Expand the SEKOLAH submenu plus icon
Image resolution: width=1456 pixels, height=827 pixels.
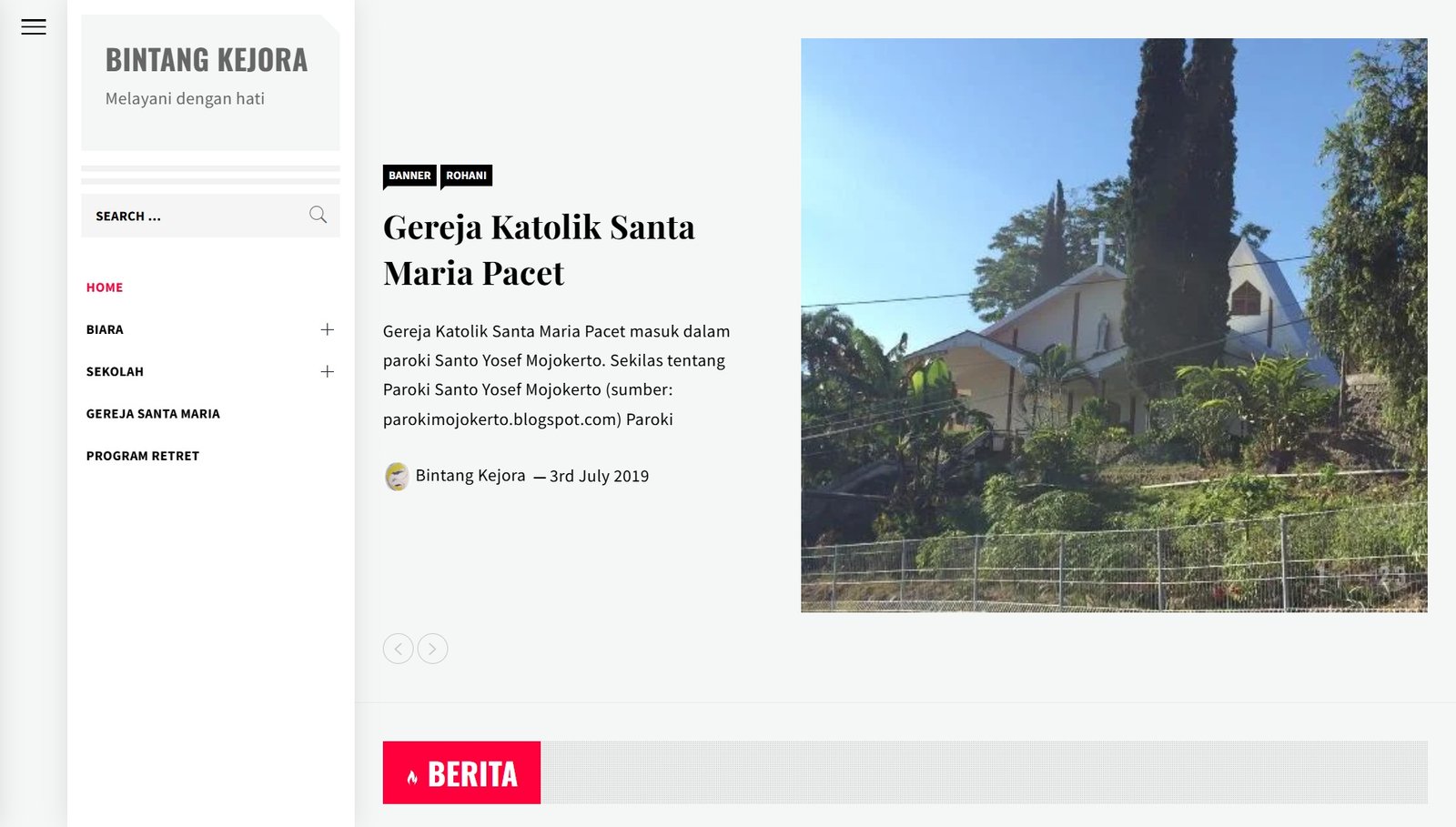328,371
